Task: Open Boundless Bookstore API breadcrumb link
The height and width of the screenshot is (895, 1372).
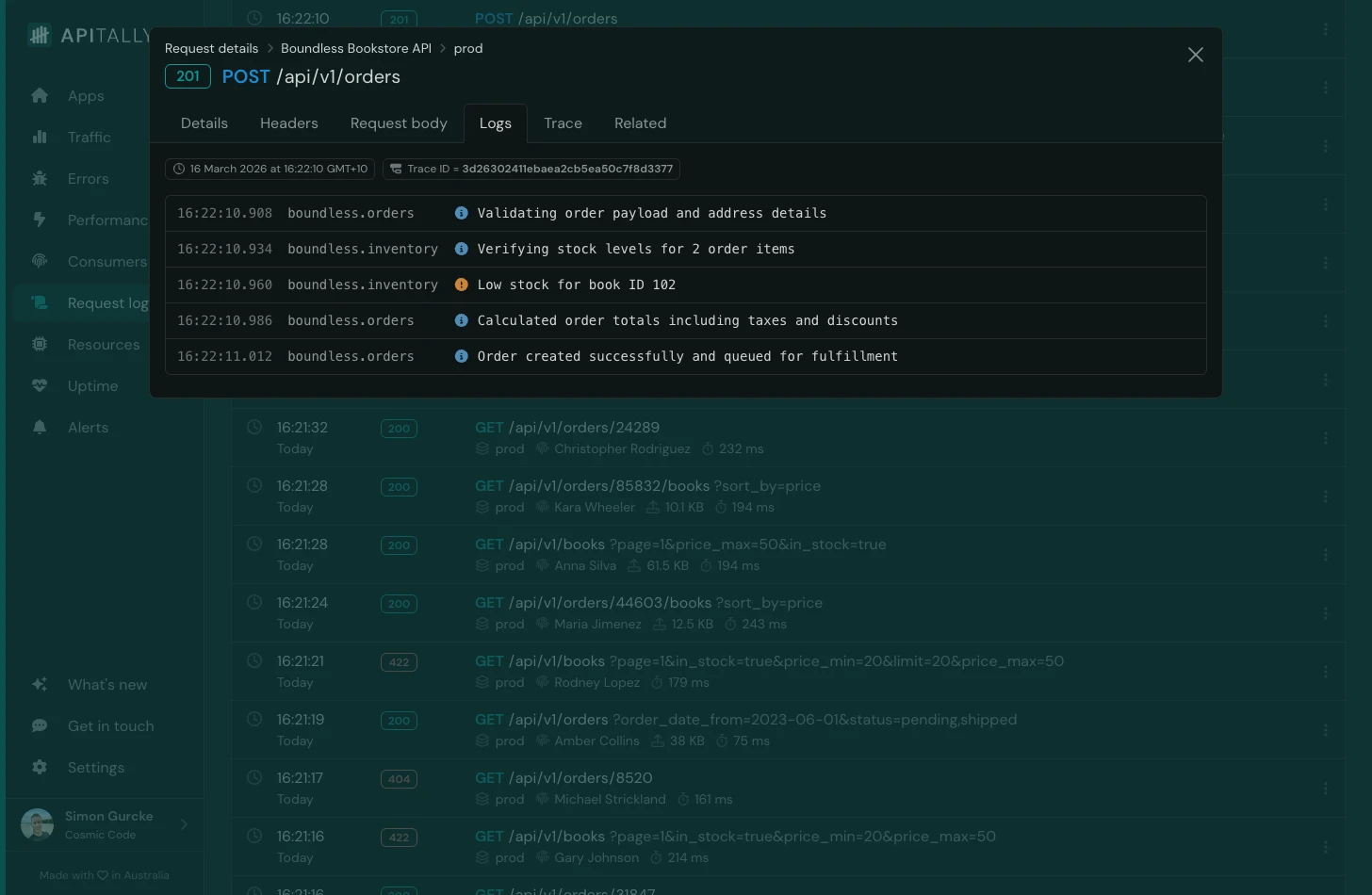Action: click(x=356, y=47)
